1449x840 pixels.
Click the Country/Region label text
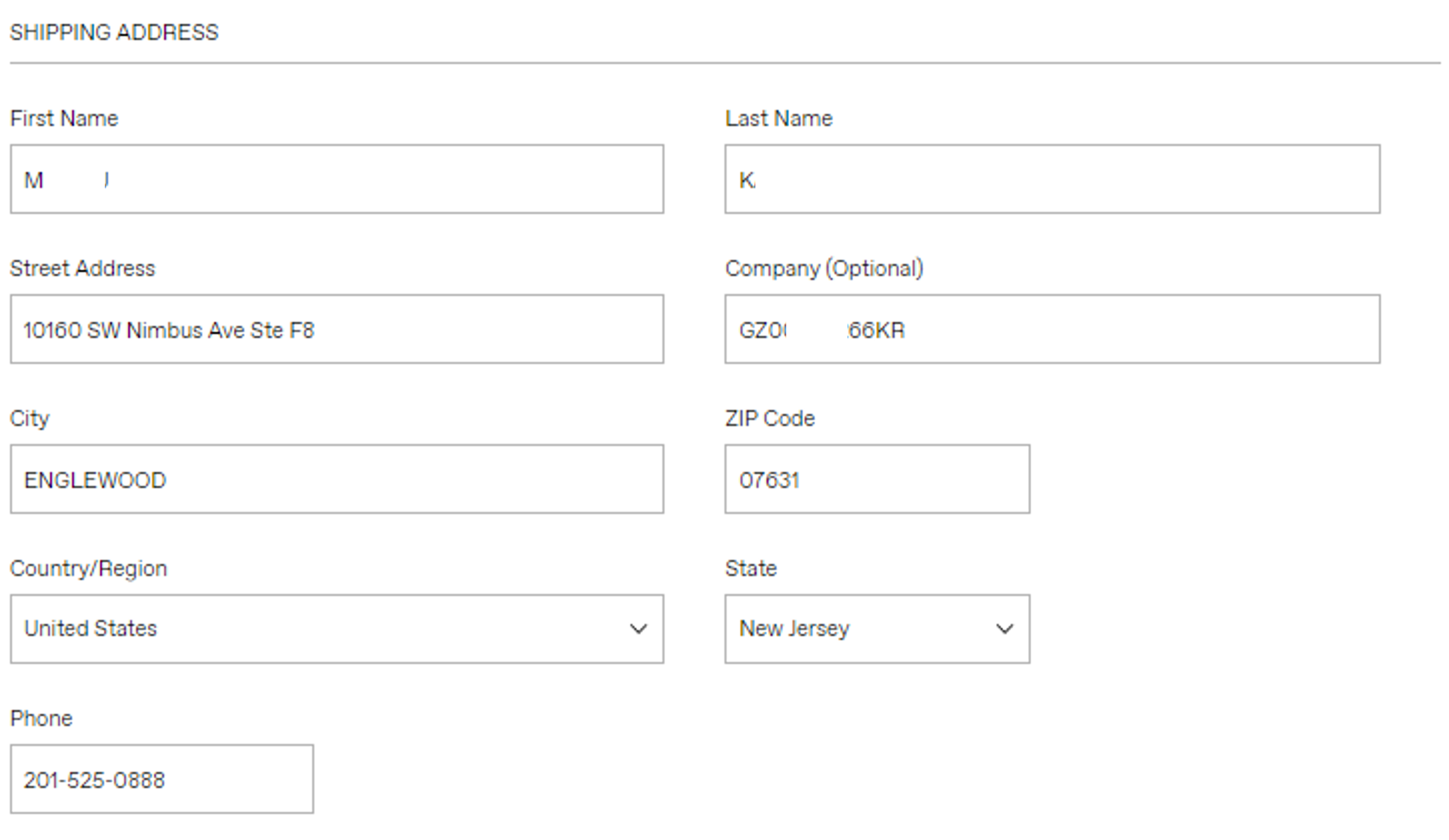[89, 569]
